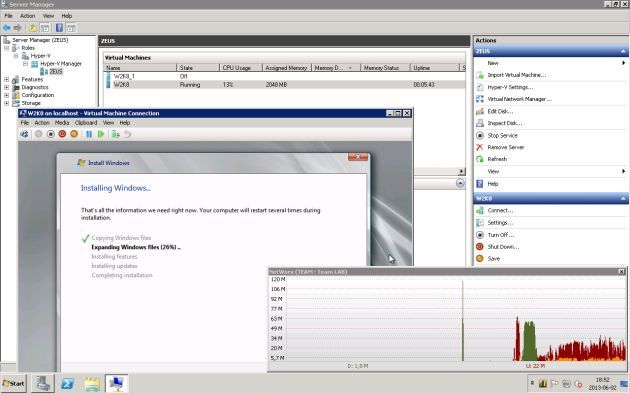The image size is (630, 394).
Task: Open the Clipboard menu in VM Connection
Action: 86,123
